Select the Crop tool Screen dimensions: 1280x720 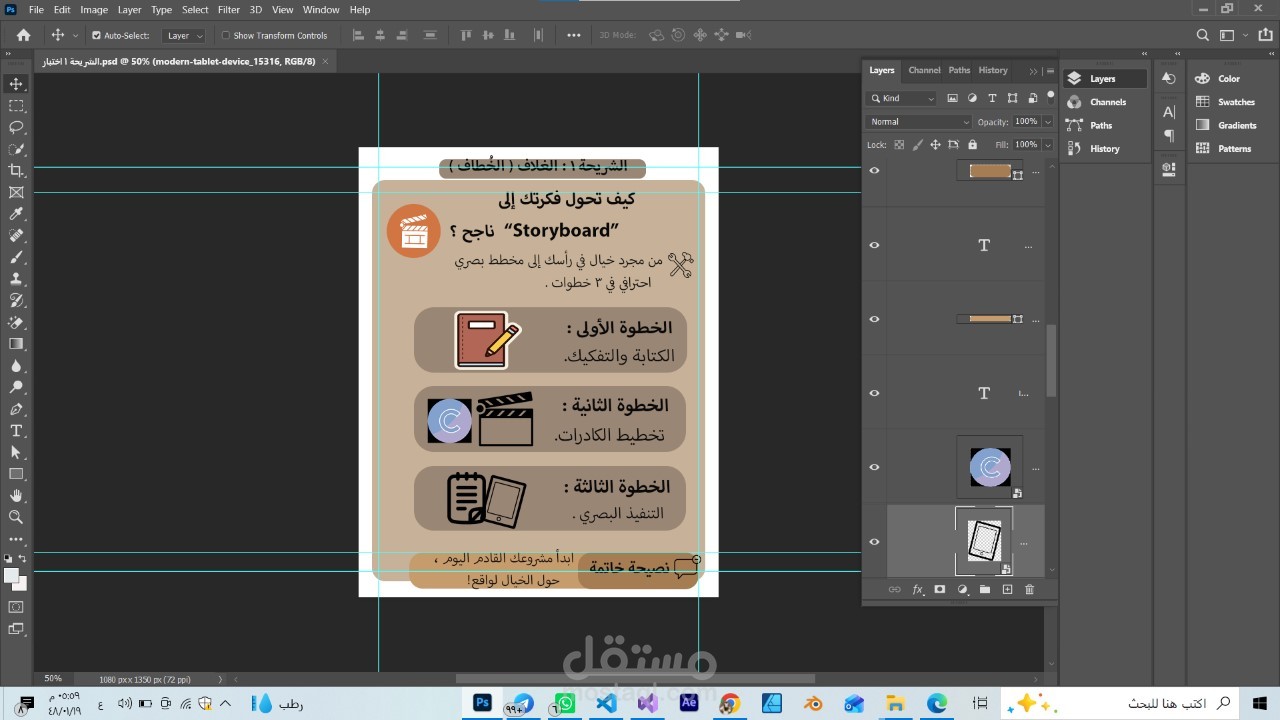tap(16, 171)
